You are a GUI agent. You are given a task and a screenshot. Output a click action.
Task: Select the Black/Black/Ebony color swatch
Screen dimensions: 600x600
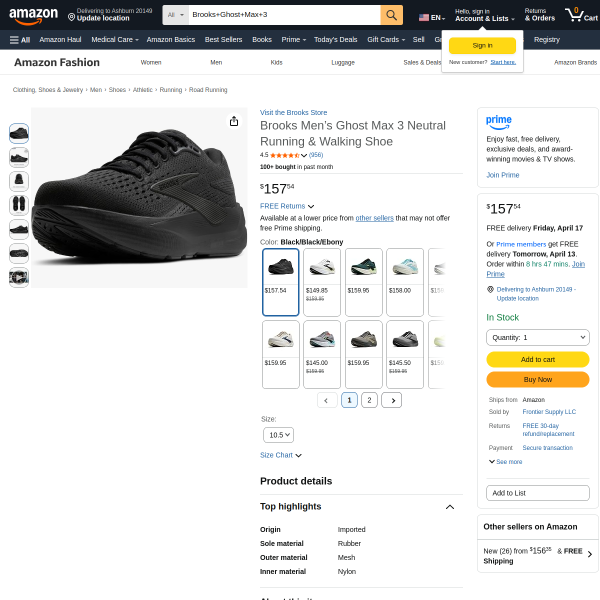(x=280, y=281)
